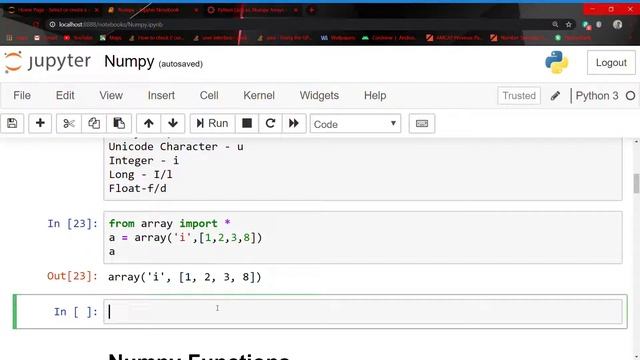Click the 'Integer - i' line
This screenshot has height=360, width=640.
[x=144, y=160]
